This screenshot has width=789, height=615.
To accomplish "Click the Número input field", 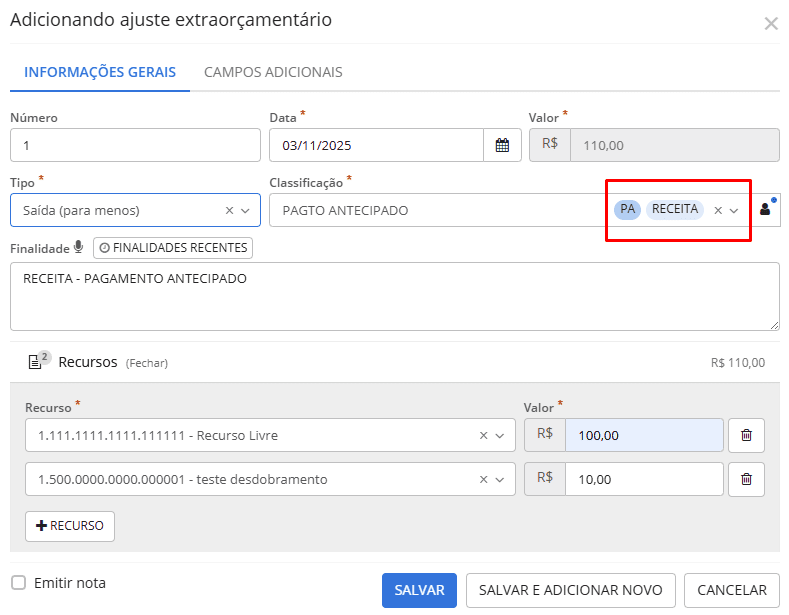I will [135, 145].
